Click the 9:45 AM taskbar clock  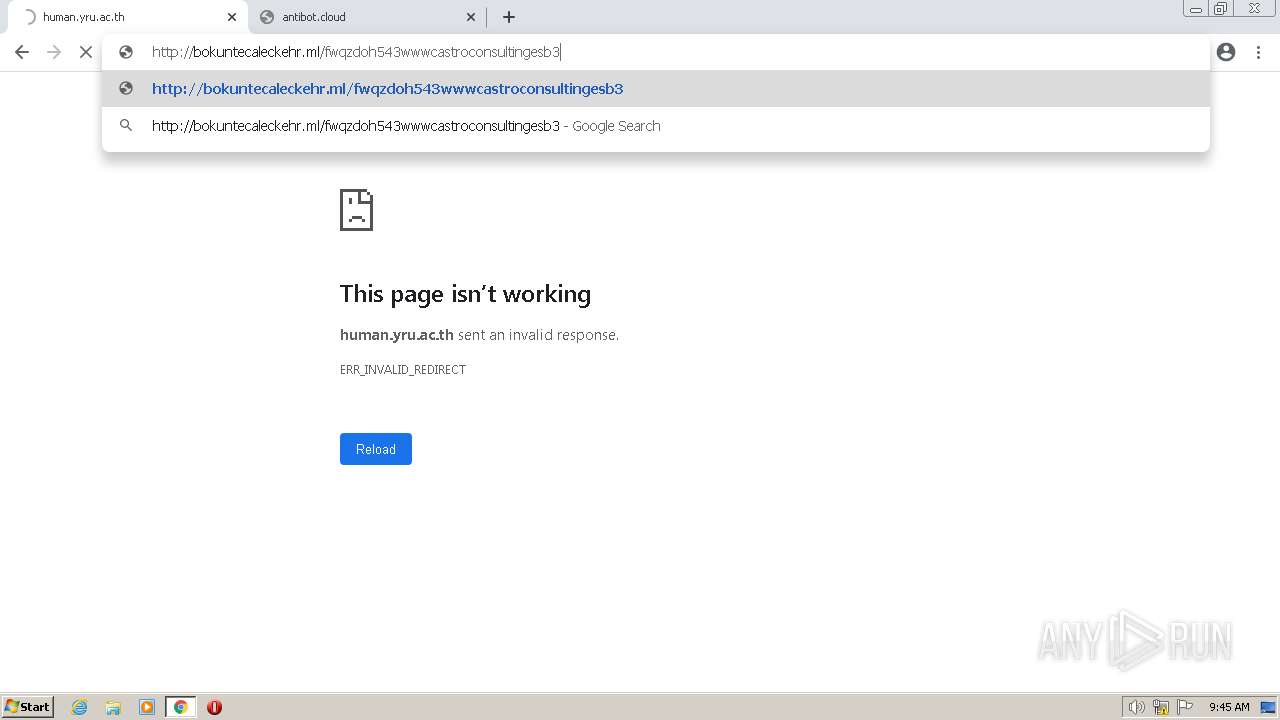pyautogui.click(x=1229, y=707)
